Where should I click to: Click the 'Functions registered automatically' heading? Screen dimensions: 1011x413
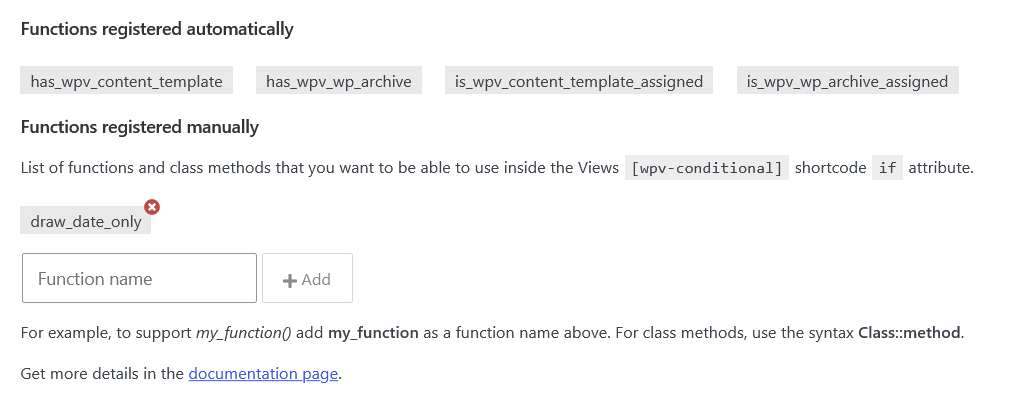coord(157,29)
